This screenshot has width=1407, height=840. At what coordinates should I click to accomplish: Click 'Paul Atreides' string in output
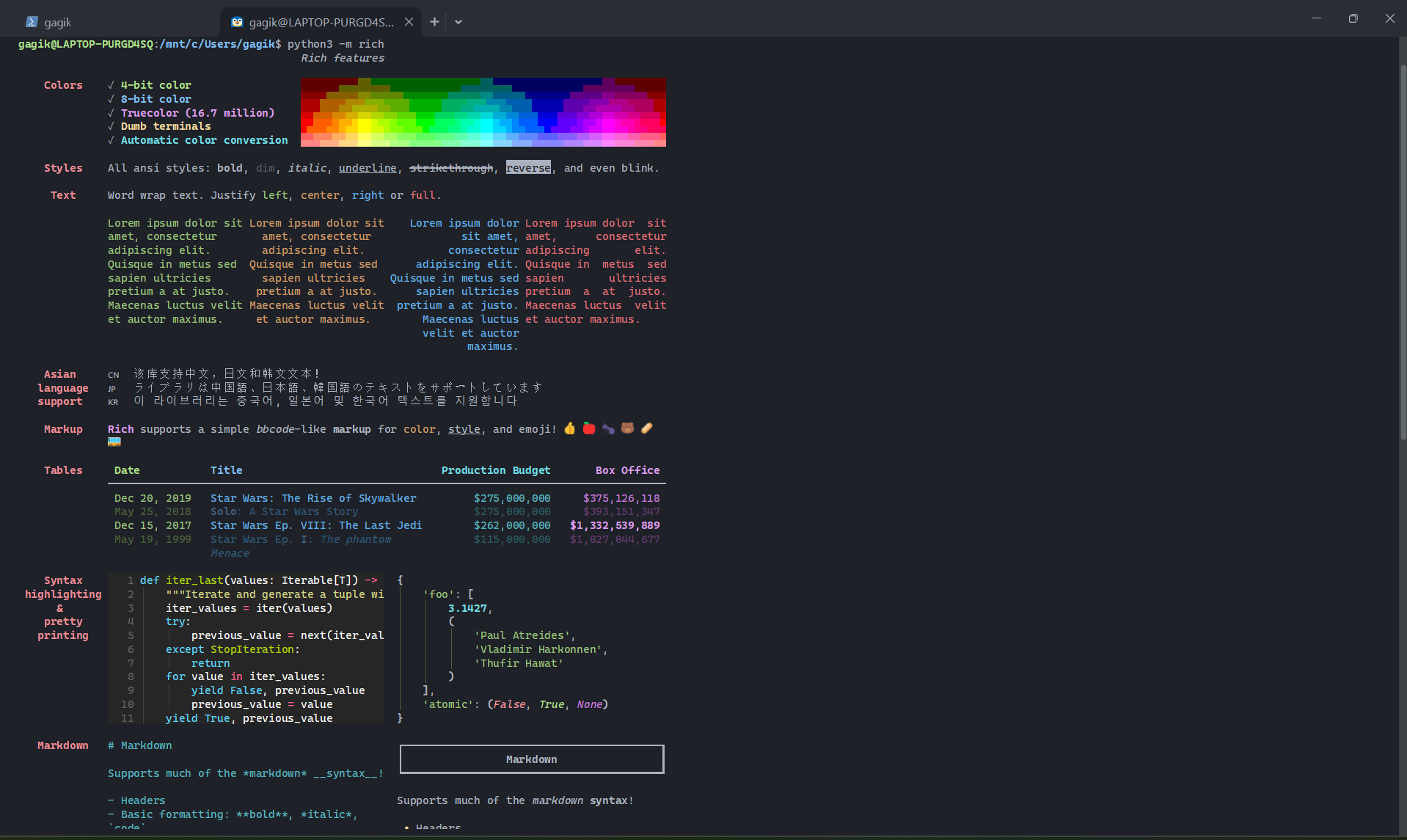pos(522,635)
